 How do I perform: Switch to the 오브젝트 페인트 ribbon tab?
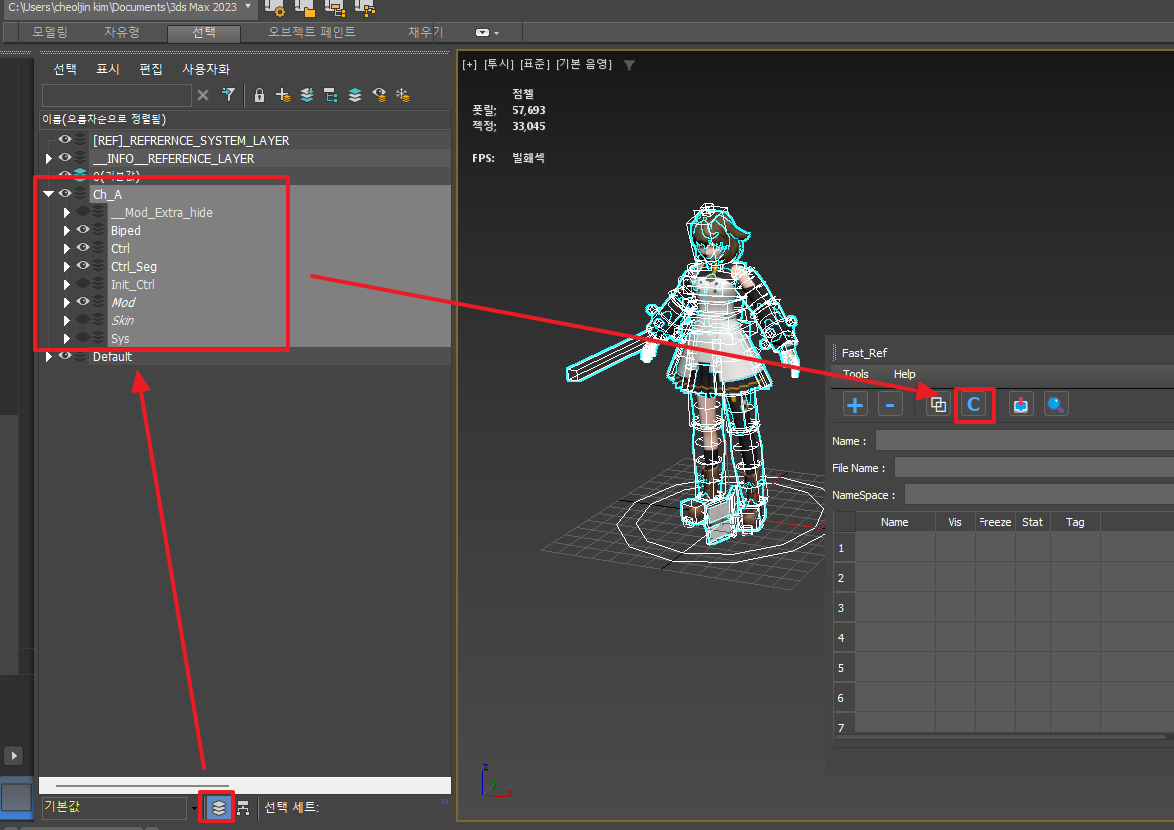[x=311, y=32]
